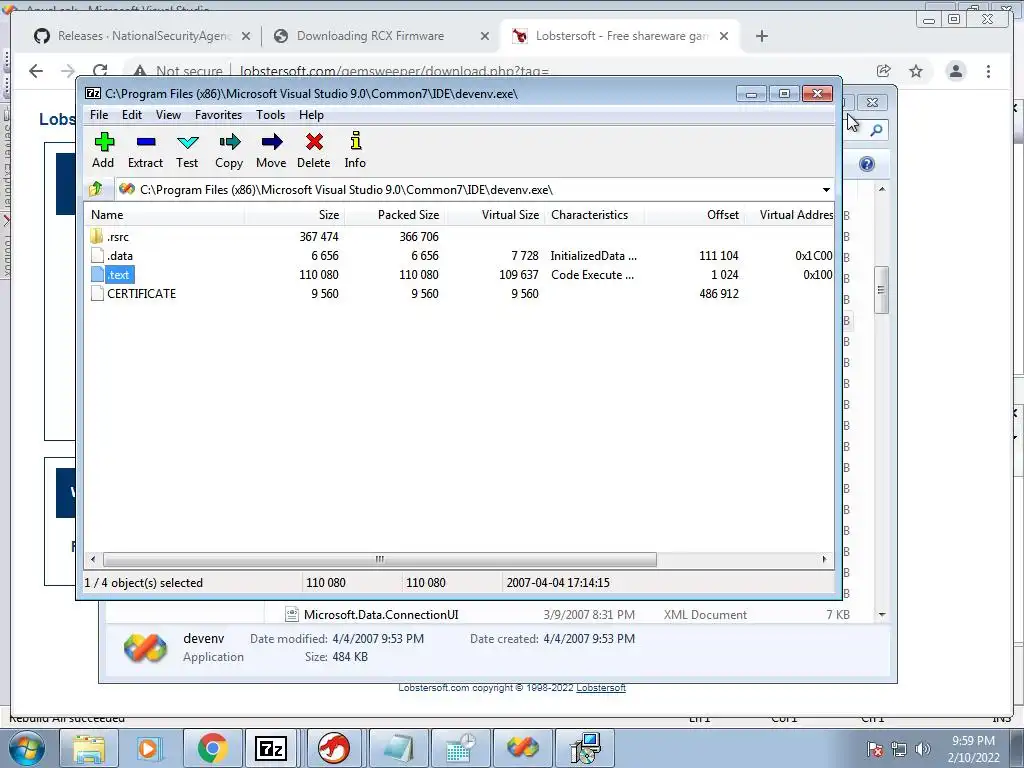Open the View menu
The height and width of the screenshot is (768, 1024).
pyautogui.click(x=168, y=115)
